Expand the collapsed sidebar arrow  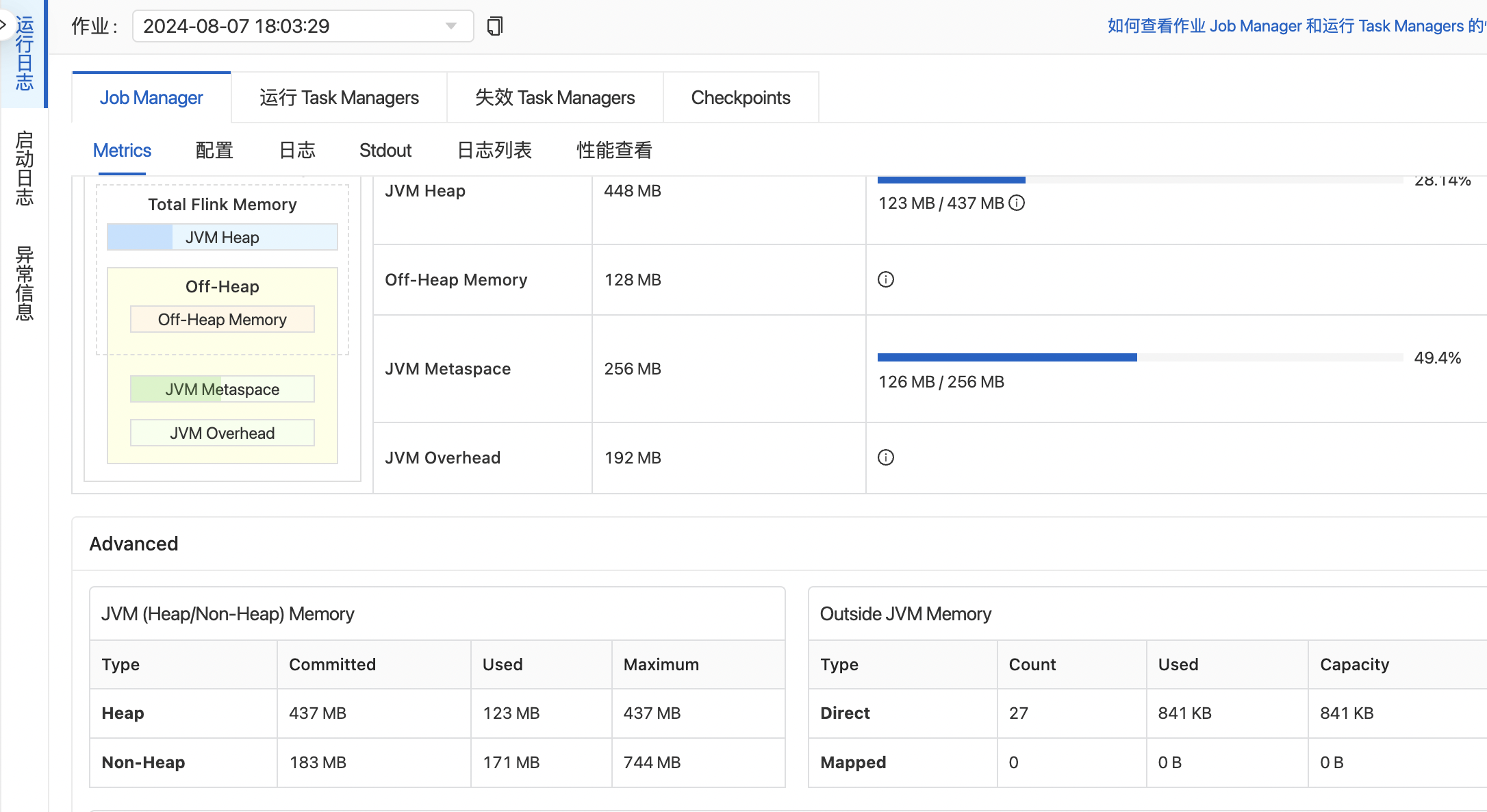(4, 25)
